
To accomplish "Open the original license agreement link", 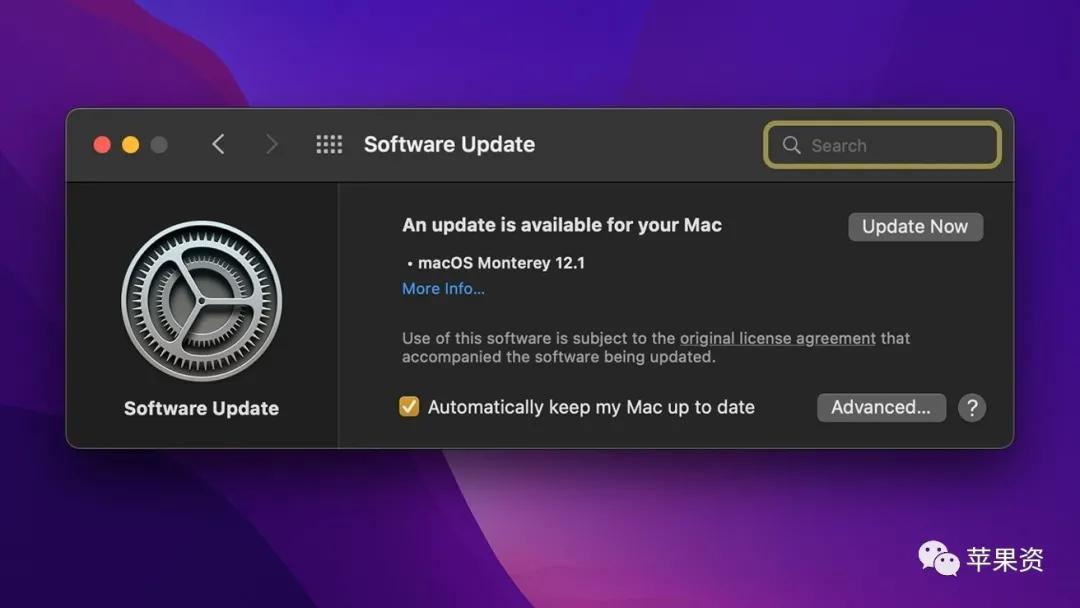I will 777,338.
